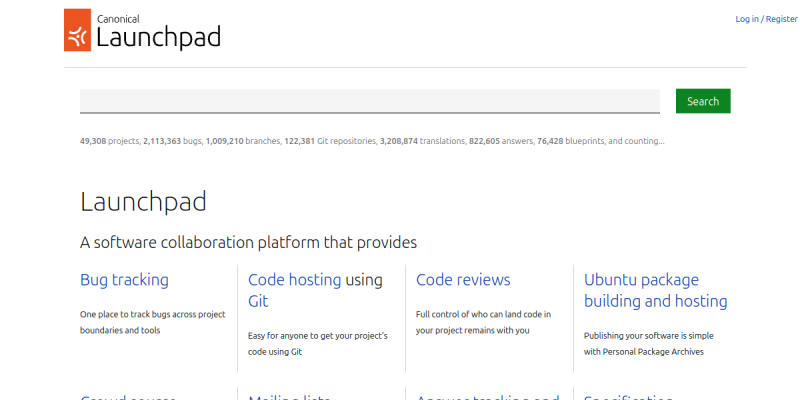Open the Canonical Launchpad wordmark link
The image size is (800, 400).
(158, 32)
